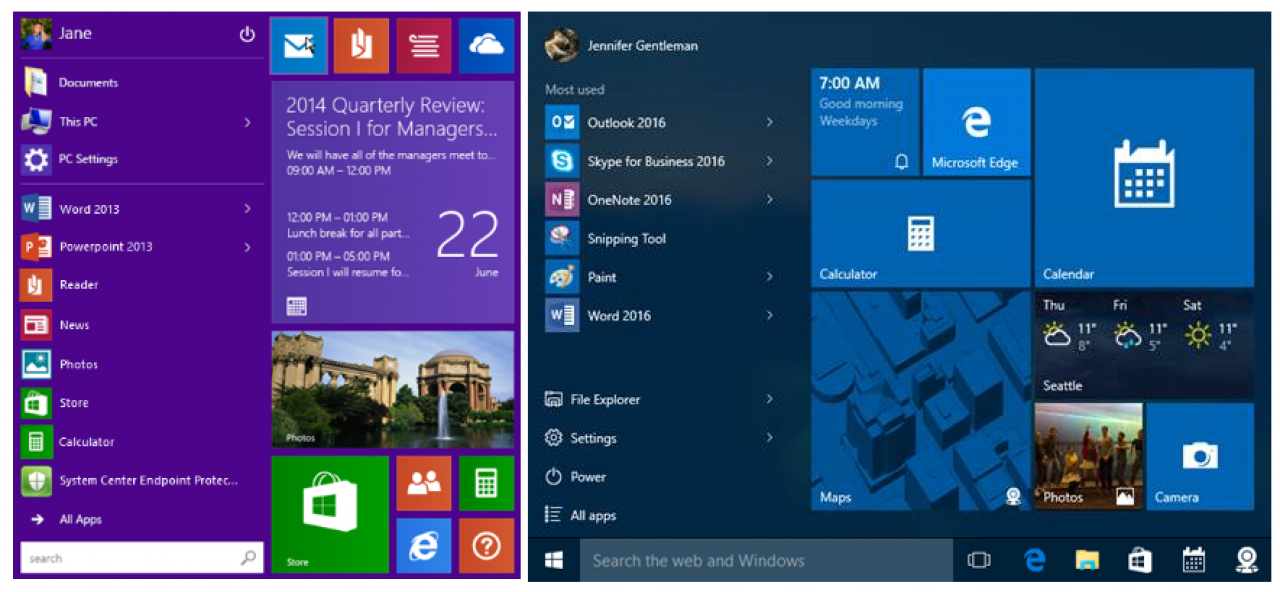1280x592 pixels.
Task: Open the Camera tile
Action: pos(1200,456)
